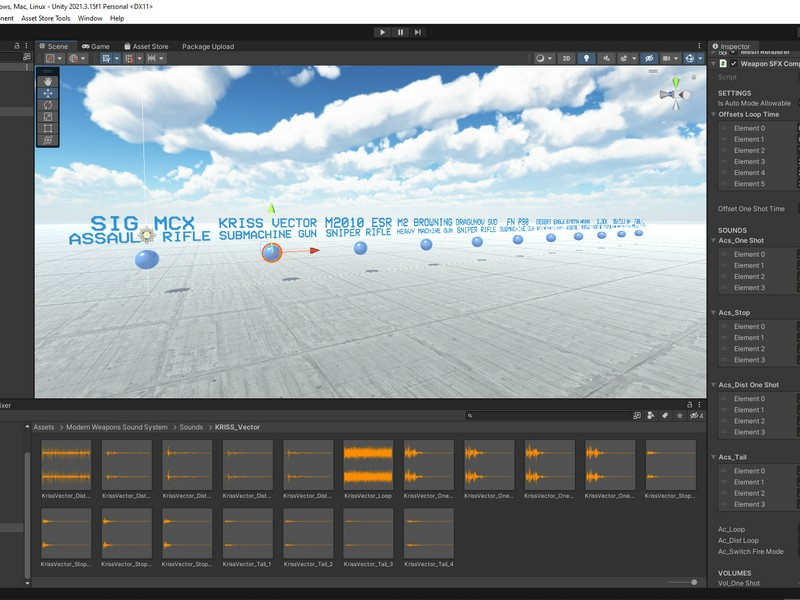Open the Asset Store Tools menu
Viewport: 800px width, 600px height.
45,18
